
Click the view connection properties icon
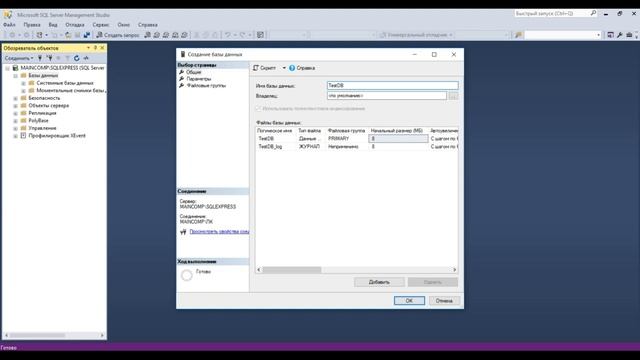(x=183, y=232)
